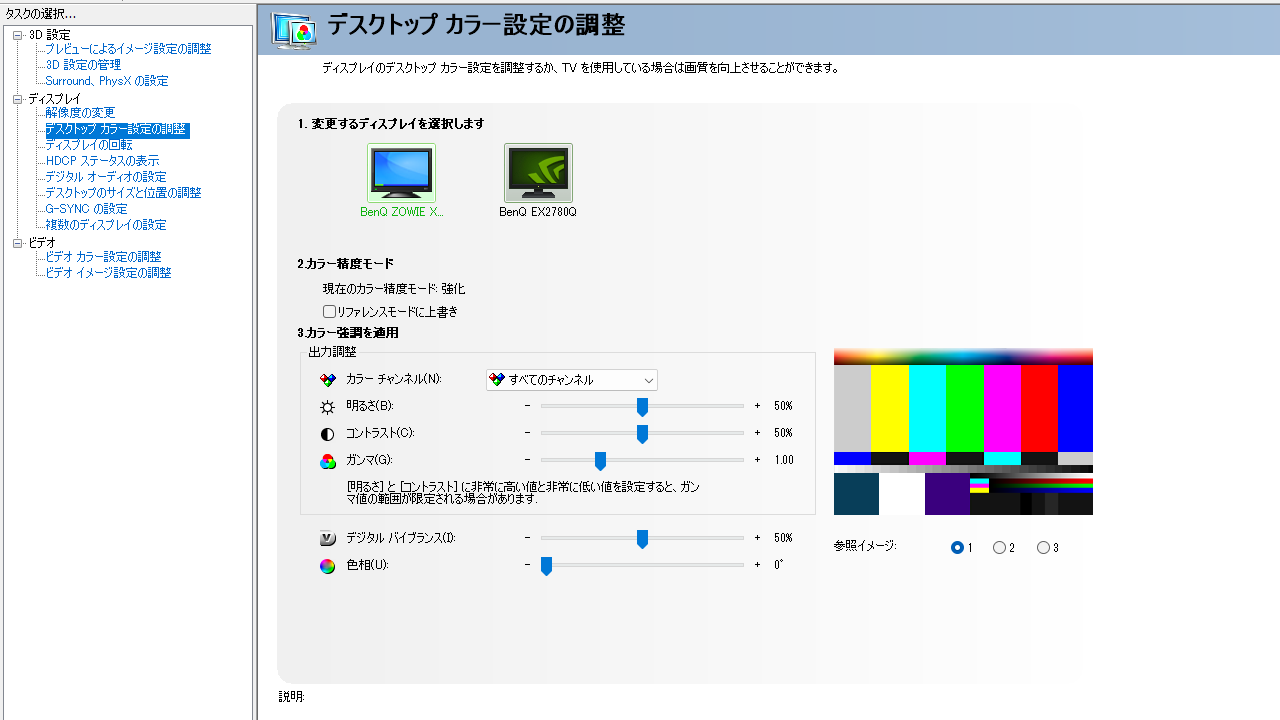Select the BenQ ZOWIE display icon

401,174
